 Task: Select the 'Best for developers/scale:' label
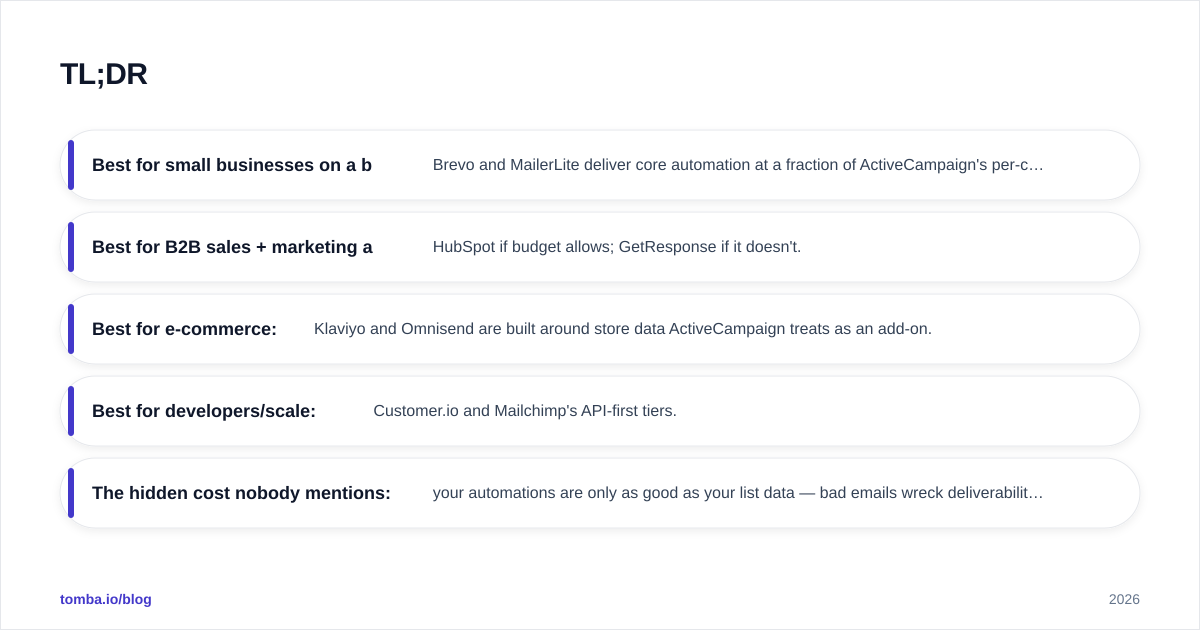pos(204,411)
